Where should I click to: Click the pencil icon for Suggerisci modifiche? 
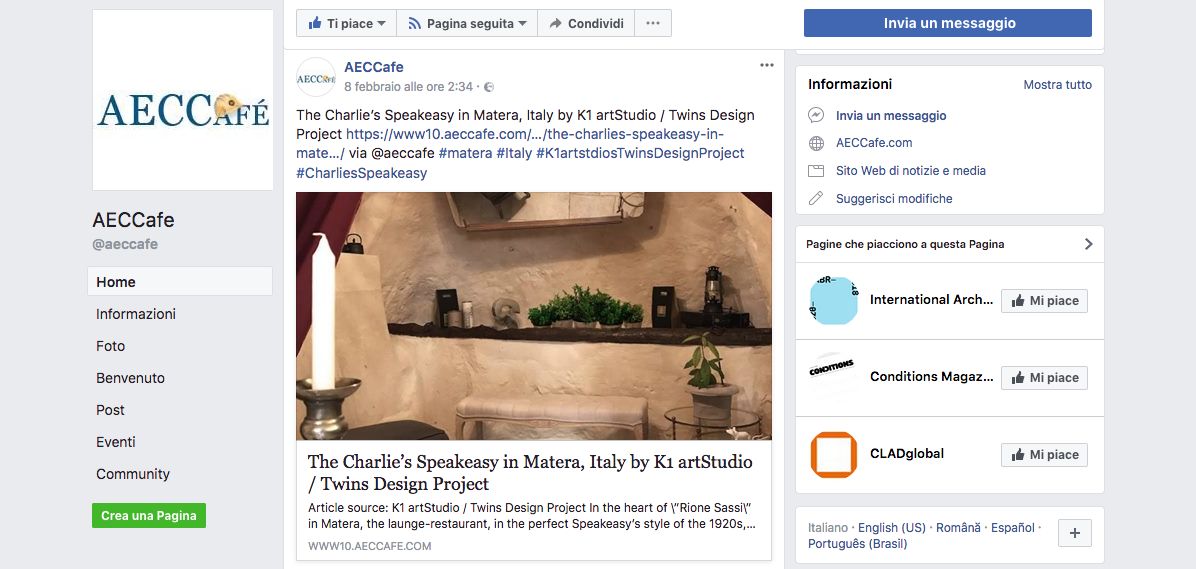tap(816, 198)
